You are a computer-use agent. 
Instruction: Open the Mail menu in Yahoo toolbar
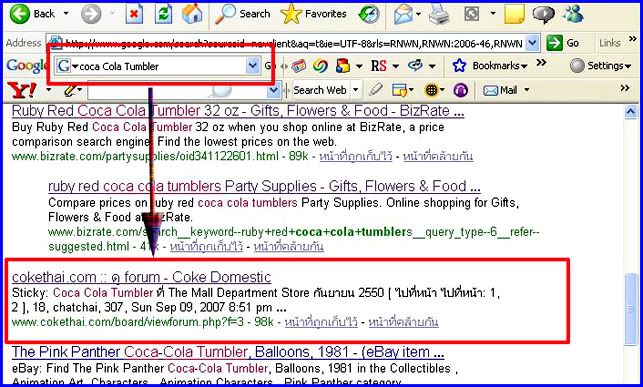506,90
